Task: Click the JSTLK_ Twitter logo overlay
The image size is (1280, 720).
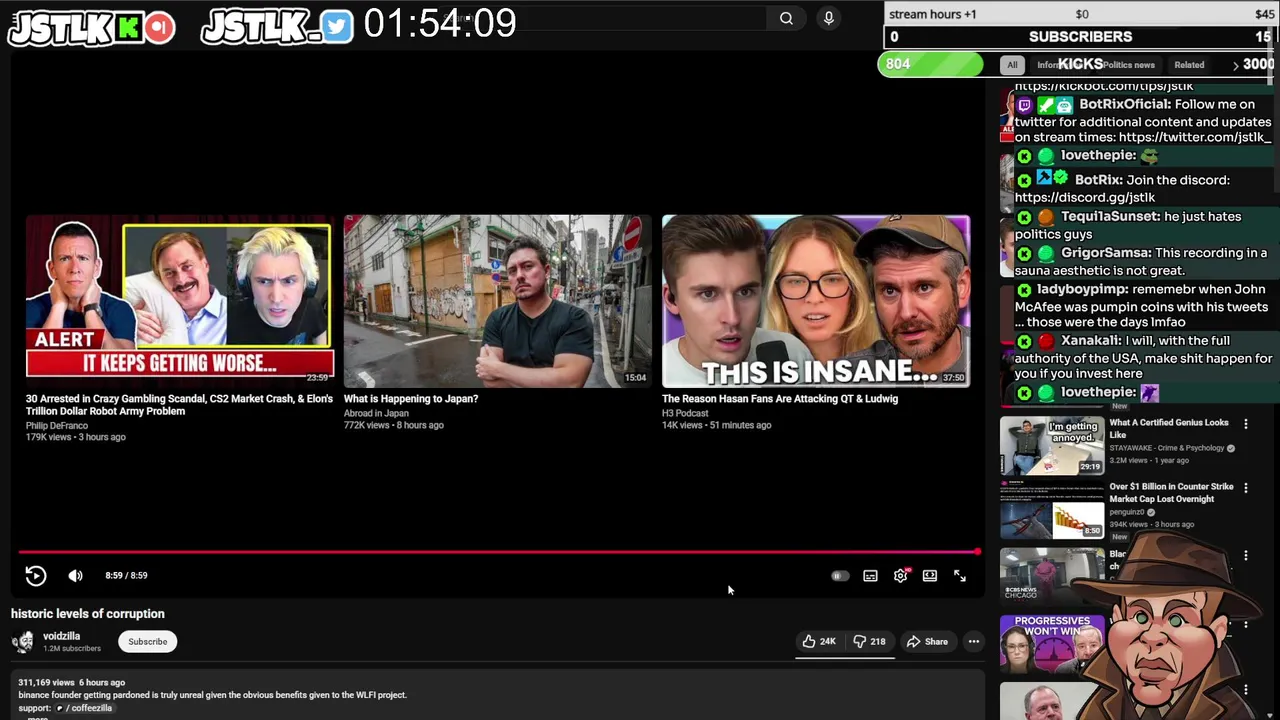Action: [277, 27]
